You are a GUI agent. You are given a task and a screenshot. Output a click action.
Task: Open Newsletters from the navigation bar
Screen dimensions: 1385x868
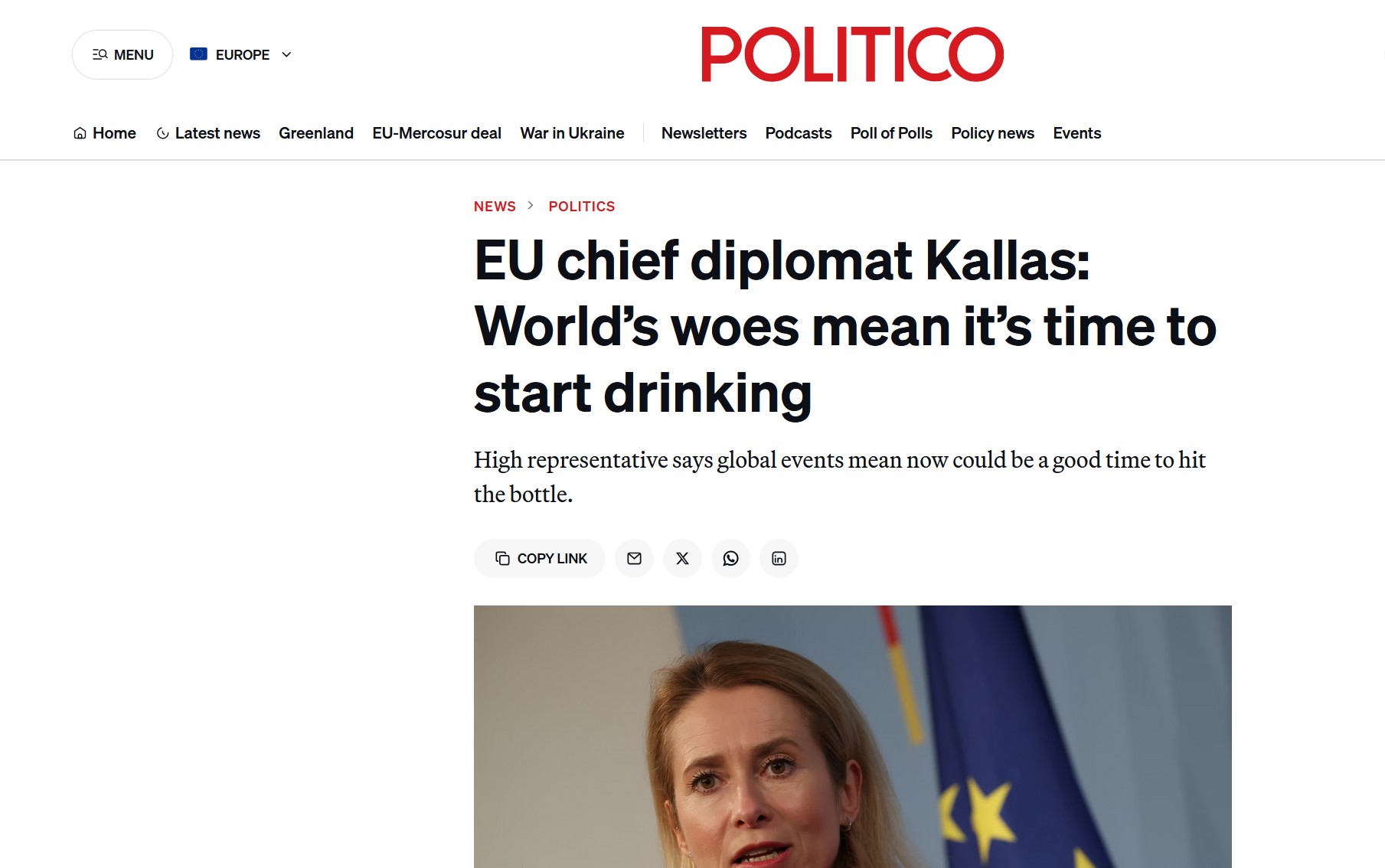[x=704, y=133]
